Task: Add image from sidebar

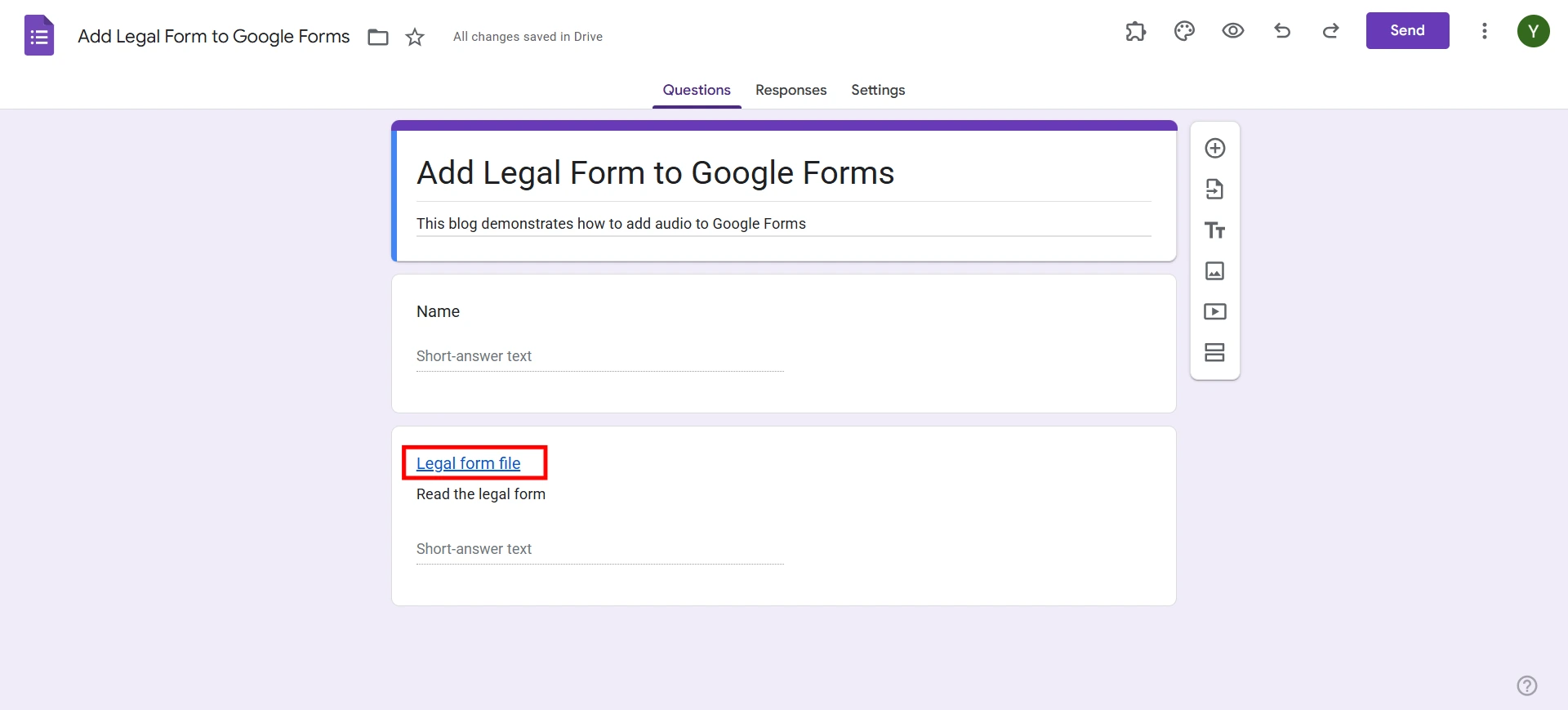Action: [x=1215, y=270]
